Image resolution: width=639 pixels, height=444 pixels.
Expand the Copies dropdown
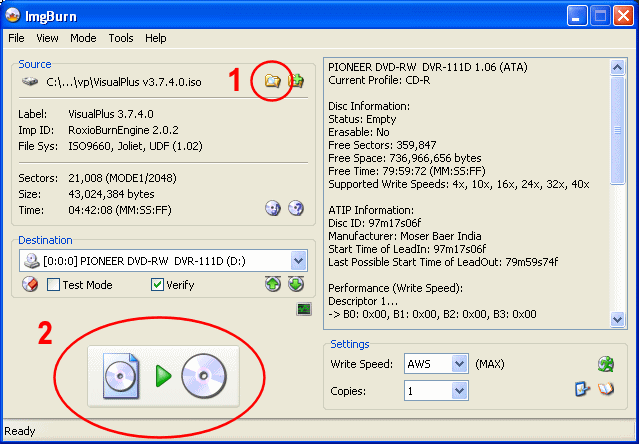(x=459, y=391)
